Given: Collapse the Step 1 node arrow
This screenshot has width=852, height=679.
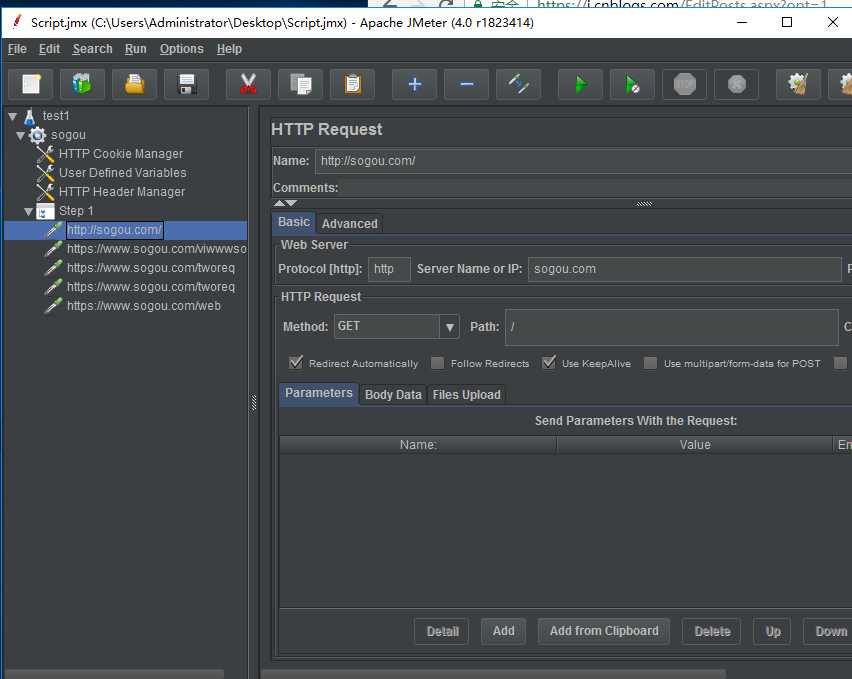Looking at the screenshot, I should click(x=29, y=211).
